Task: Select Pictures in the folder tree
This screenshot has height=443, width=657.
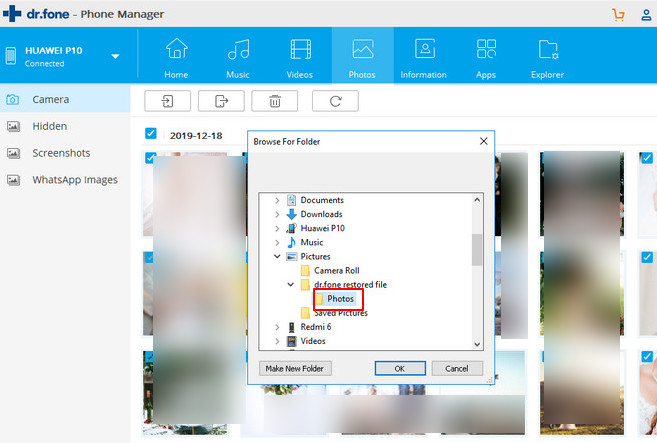Action: pos(315,256)
